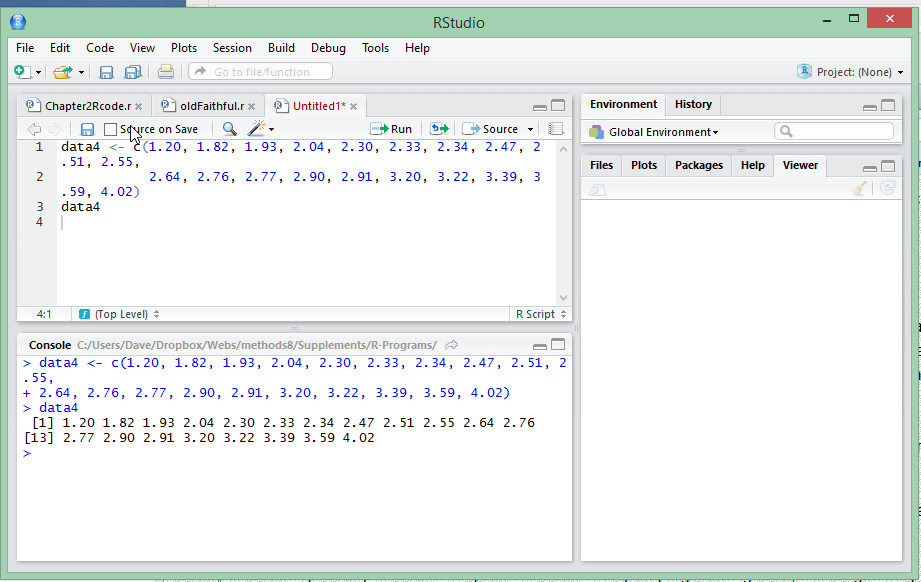The image size is (921, 582).
Task: Open the Project: (None) dropdown
Action: 851,72
